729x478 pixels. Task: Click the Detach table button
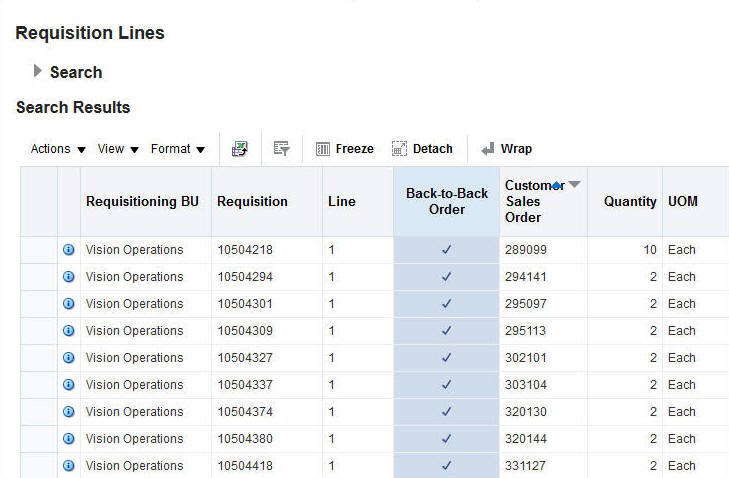[x=422, y=149]
